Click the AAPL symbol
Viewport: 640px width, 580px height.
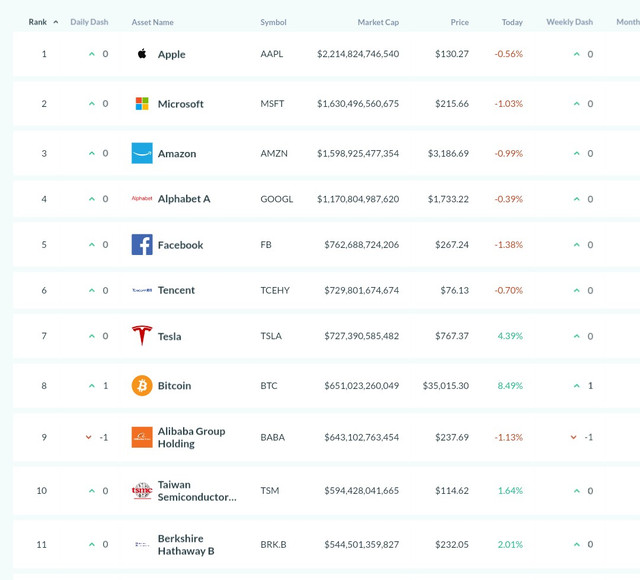click(271, 54)
